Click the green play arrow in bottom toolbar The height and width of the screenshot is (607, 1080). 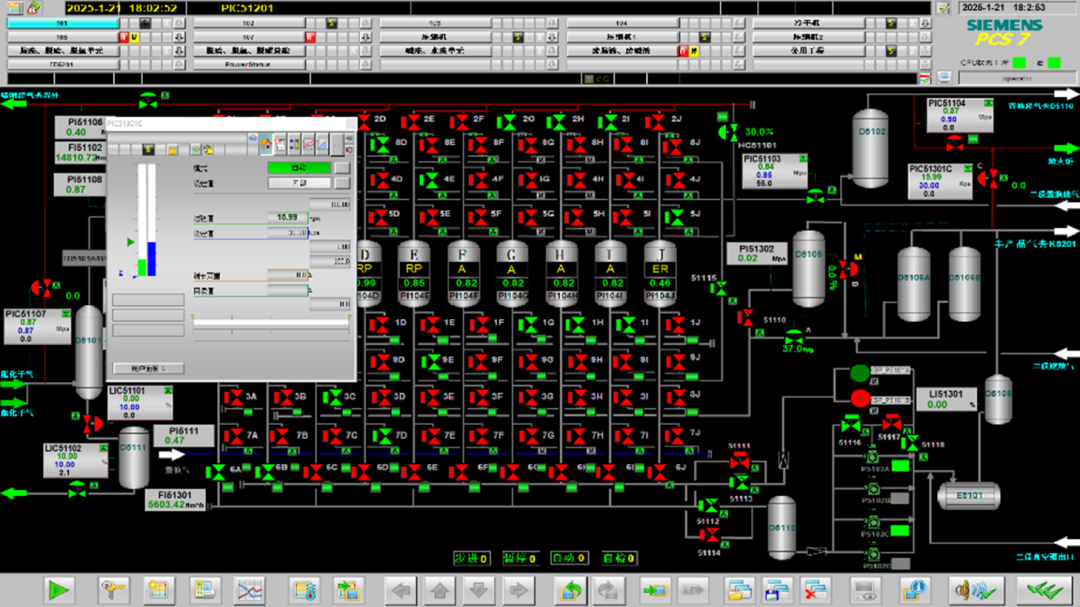59,590
